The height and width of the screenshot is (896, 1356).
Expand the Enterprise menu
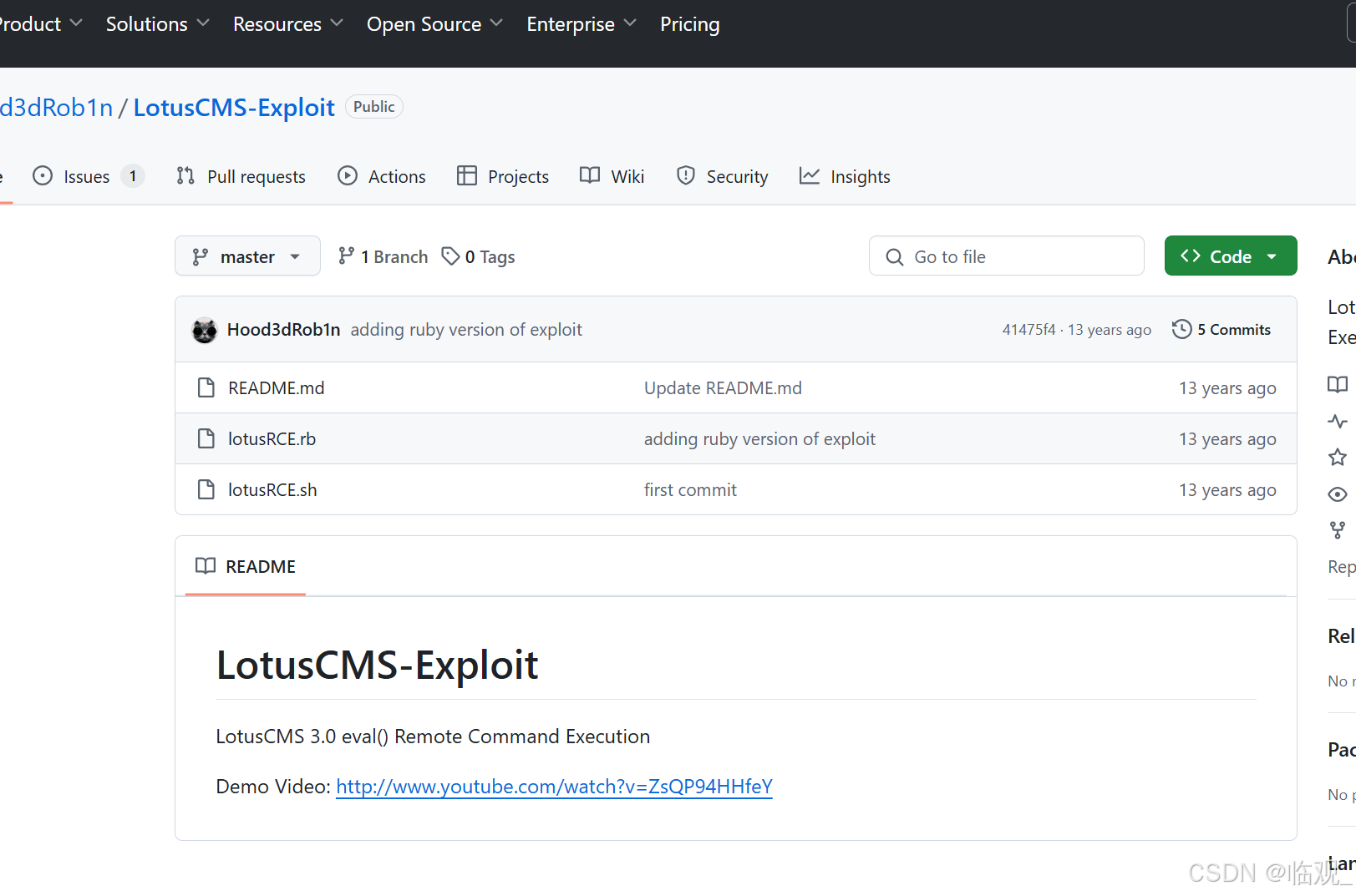click(582, 24)
